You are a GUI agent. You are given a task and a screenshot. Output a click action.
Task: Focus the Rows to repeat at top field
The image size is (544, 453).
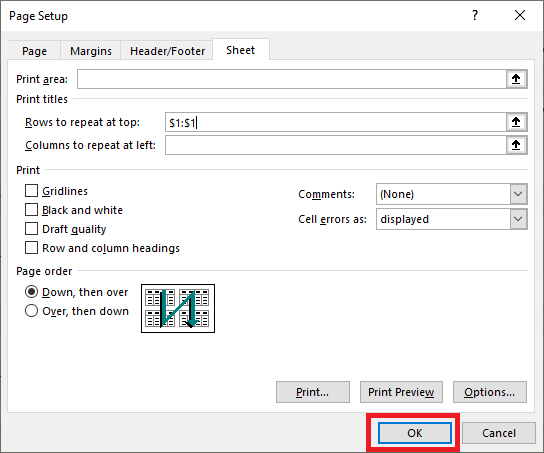[x=335, y=122]
